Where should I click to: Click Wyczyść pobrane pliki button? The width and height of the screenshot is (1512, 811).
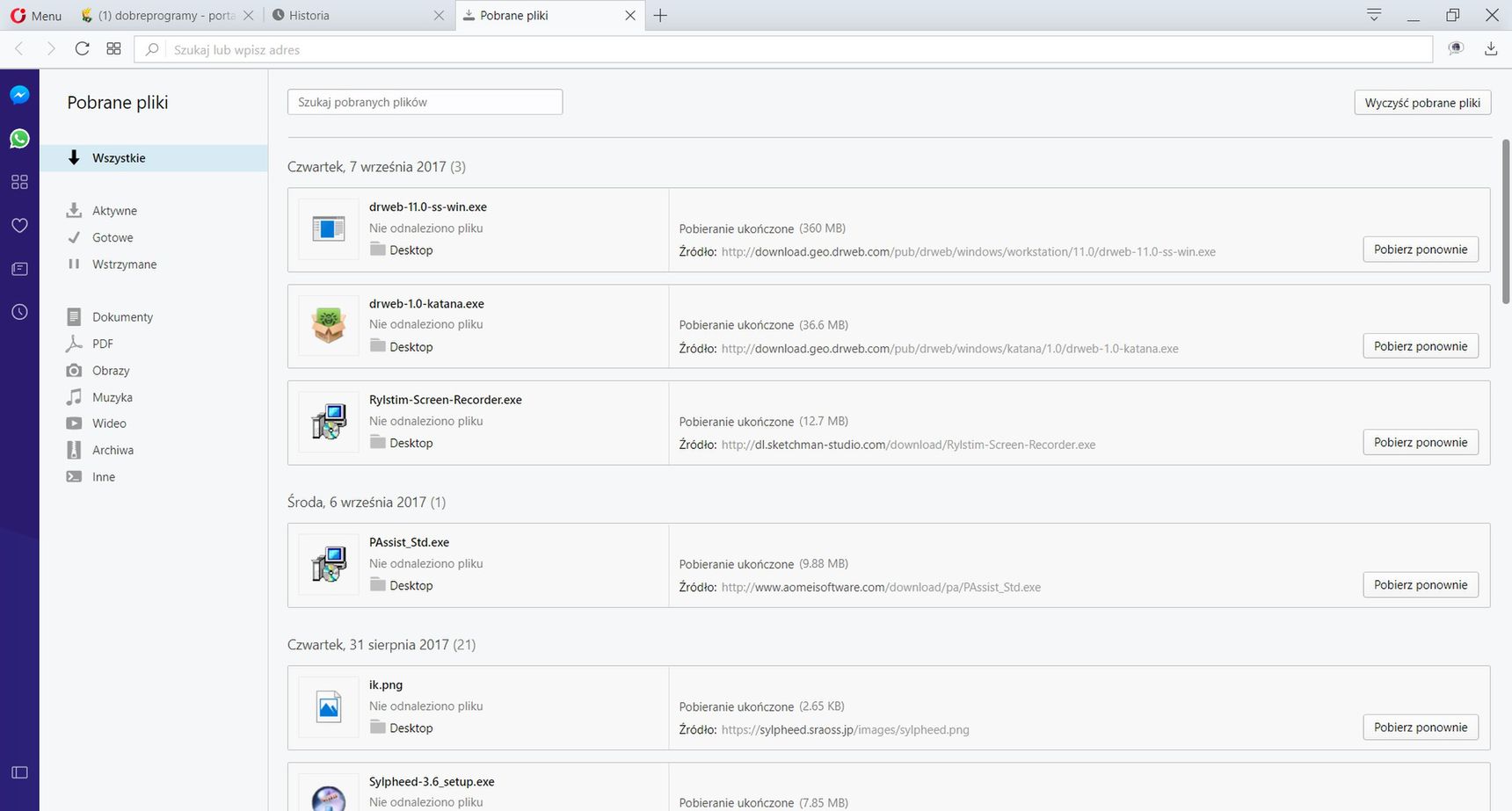(x=1422, y=103)
